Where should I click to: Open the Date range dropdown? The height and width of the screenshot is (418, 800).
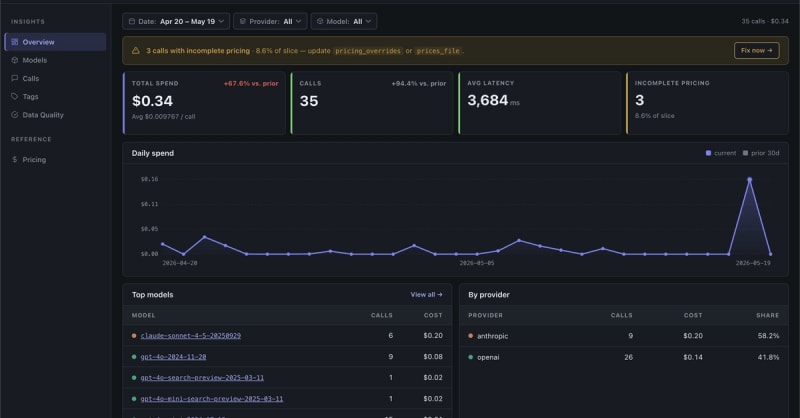[x=176, y=21]
